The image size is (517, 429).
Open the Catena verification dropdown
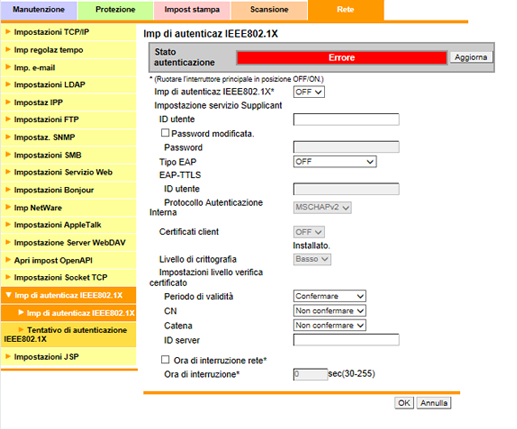pyautogui.click(x=329, y=325)
